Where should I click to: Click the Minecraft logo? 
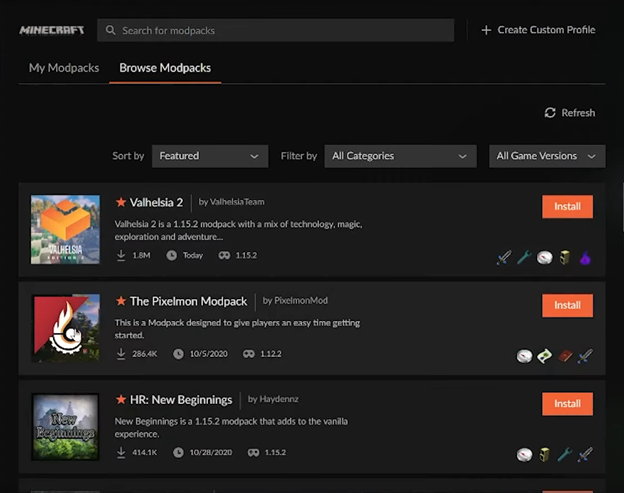click(52, 30)
